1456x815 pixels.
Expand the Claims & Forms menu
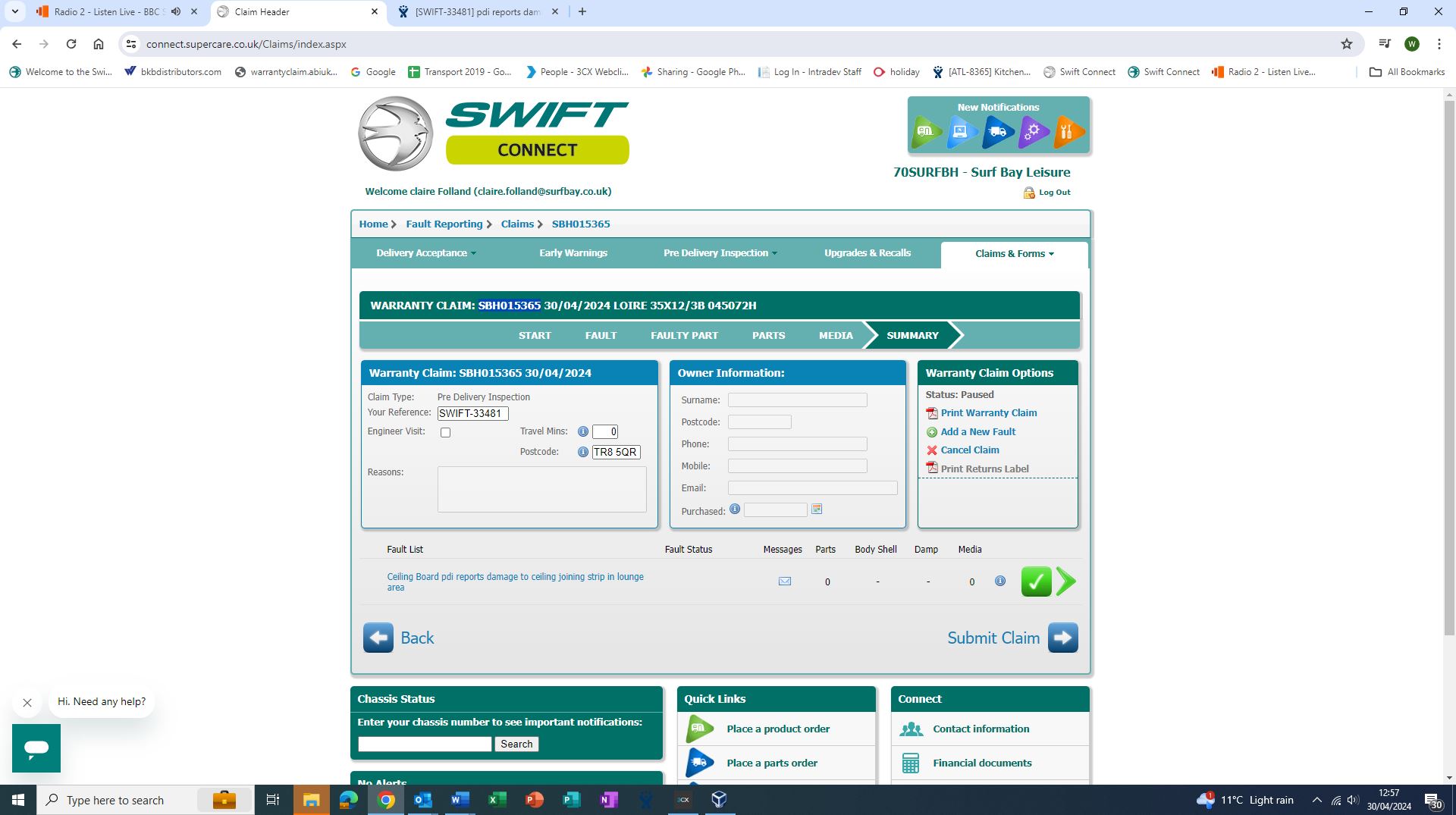tap(1015, 254)
